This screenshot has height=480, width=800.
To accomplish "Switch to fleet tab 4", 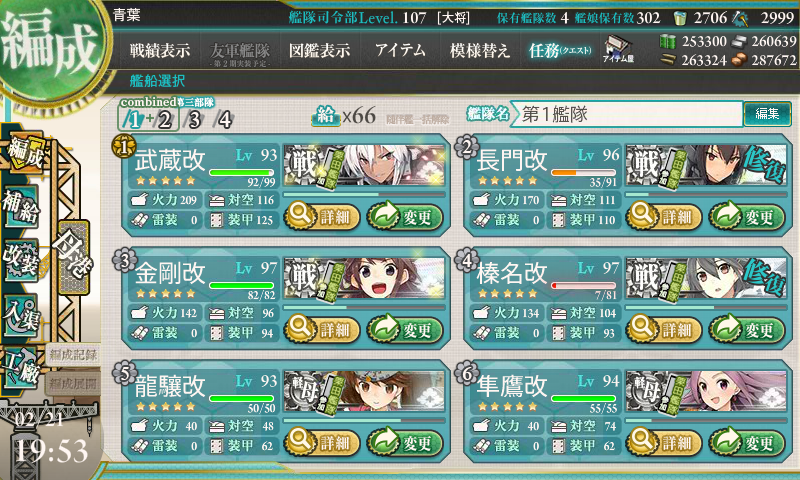I will coord(224,120).
